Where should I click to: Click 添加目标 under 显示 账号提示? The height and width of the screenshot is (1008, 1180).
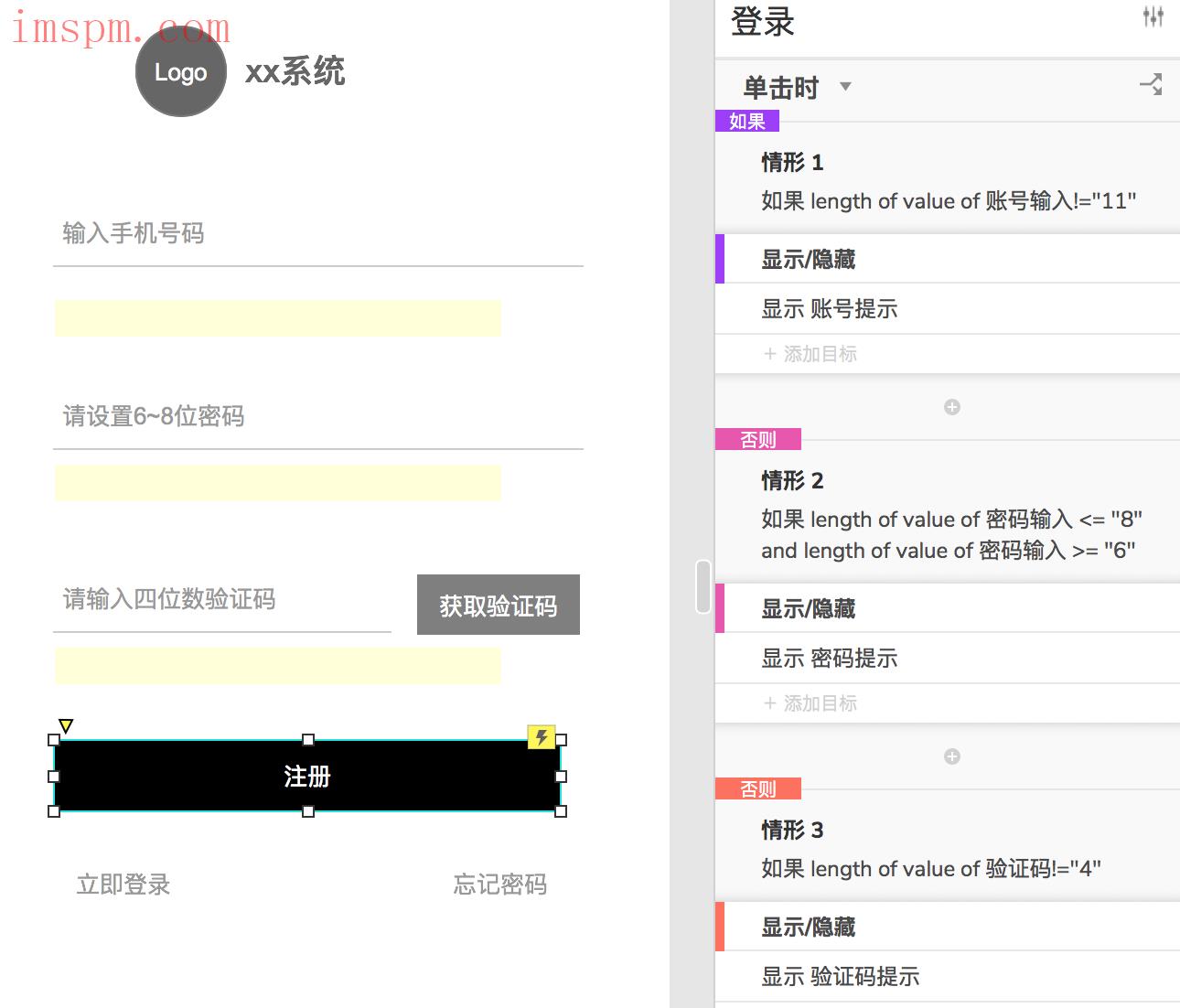pyautogui.click(x=810, y=354)
